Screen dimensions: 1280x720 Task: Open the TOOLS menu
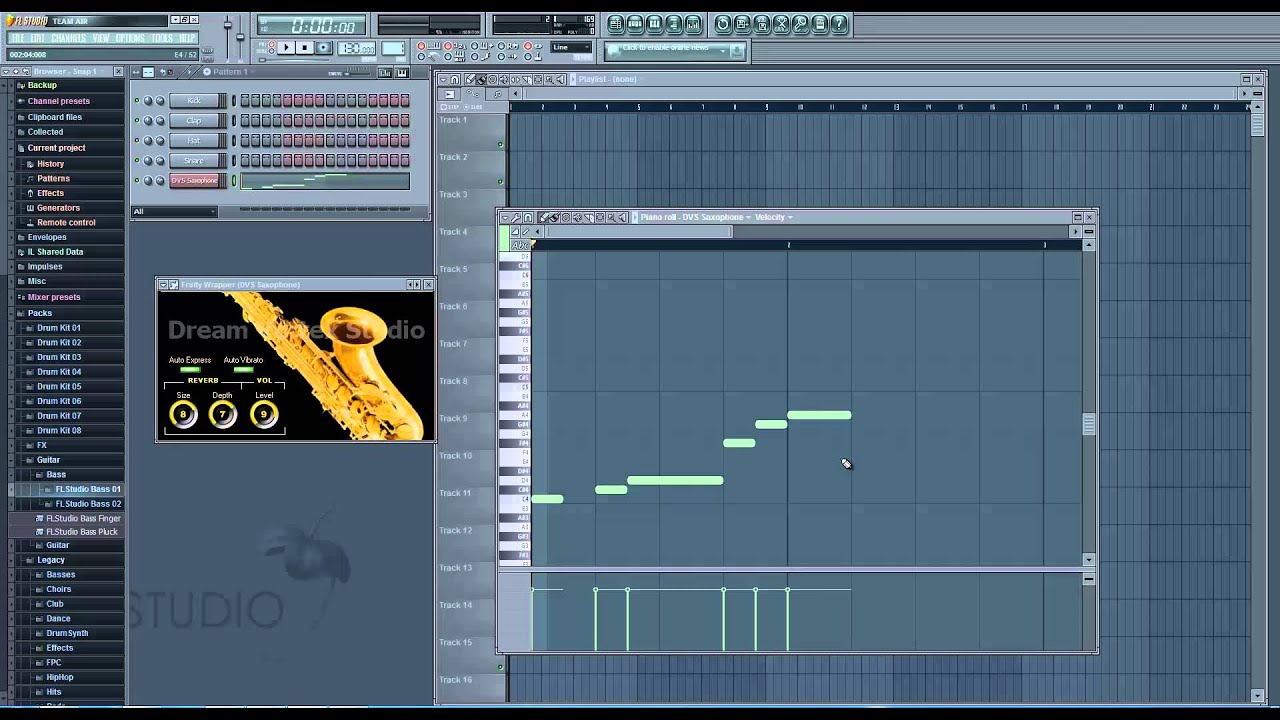[x=162, y=38]
